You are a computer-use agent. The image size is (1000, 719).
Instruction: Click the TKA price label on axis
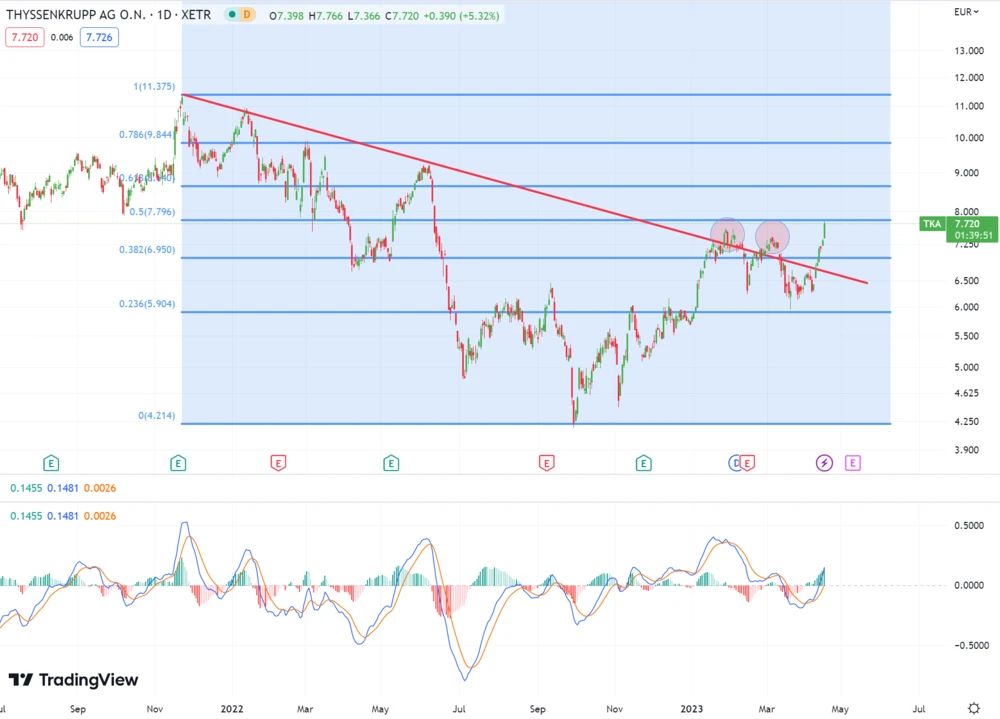coord(931,224)
